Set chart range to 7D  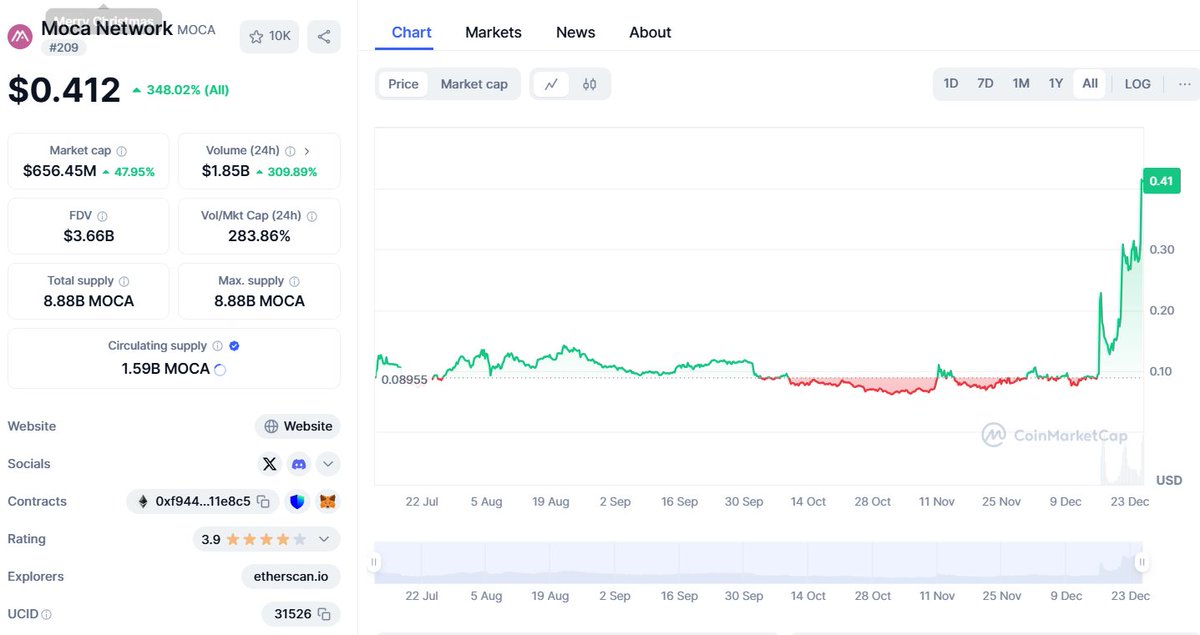pos(985,84)
